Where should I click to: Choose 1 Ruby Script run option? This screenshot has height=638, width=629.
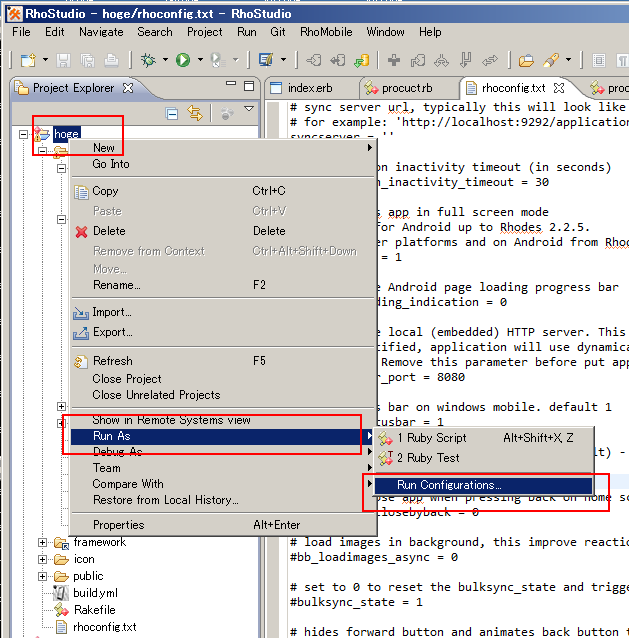tap(483, 438)
